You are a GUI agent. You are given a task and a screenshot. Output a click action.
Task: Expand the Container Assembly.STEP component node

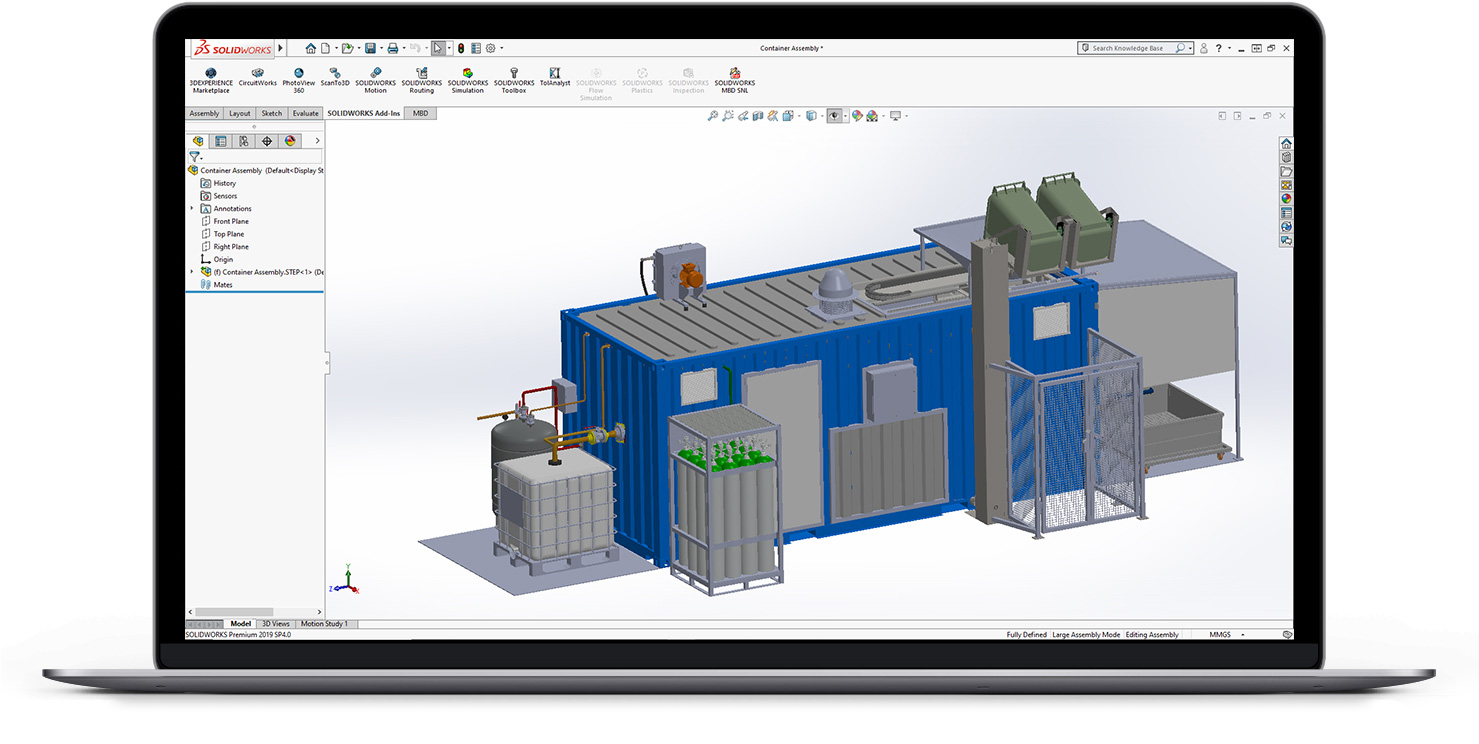(192, 271)
